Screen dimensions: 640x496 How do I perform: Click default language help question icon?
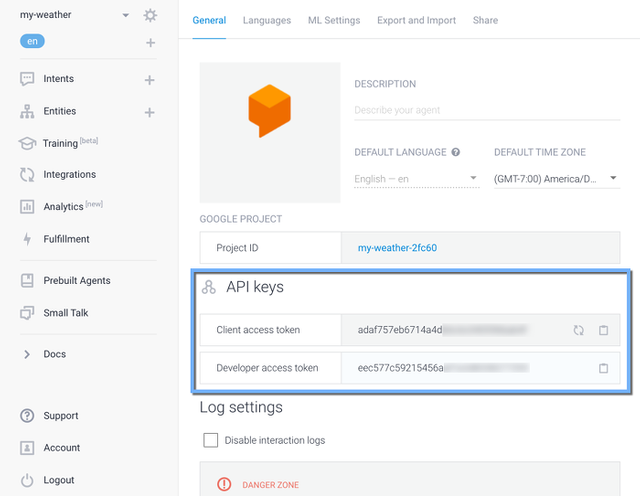[456, 152]
